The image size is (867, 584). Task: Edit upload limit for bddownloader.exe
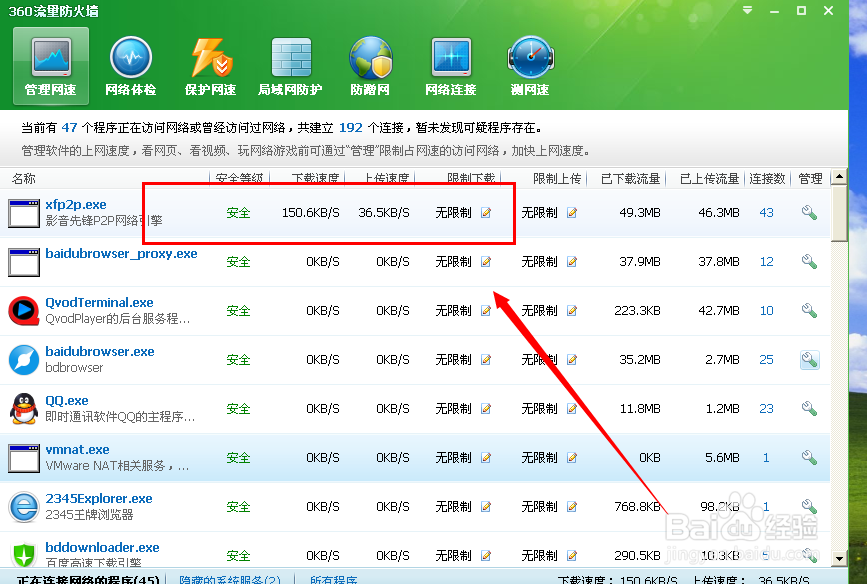pos(572,555)
